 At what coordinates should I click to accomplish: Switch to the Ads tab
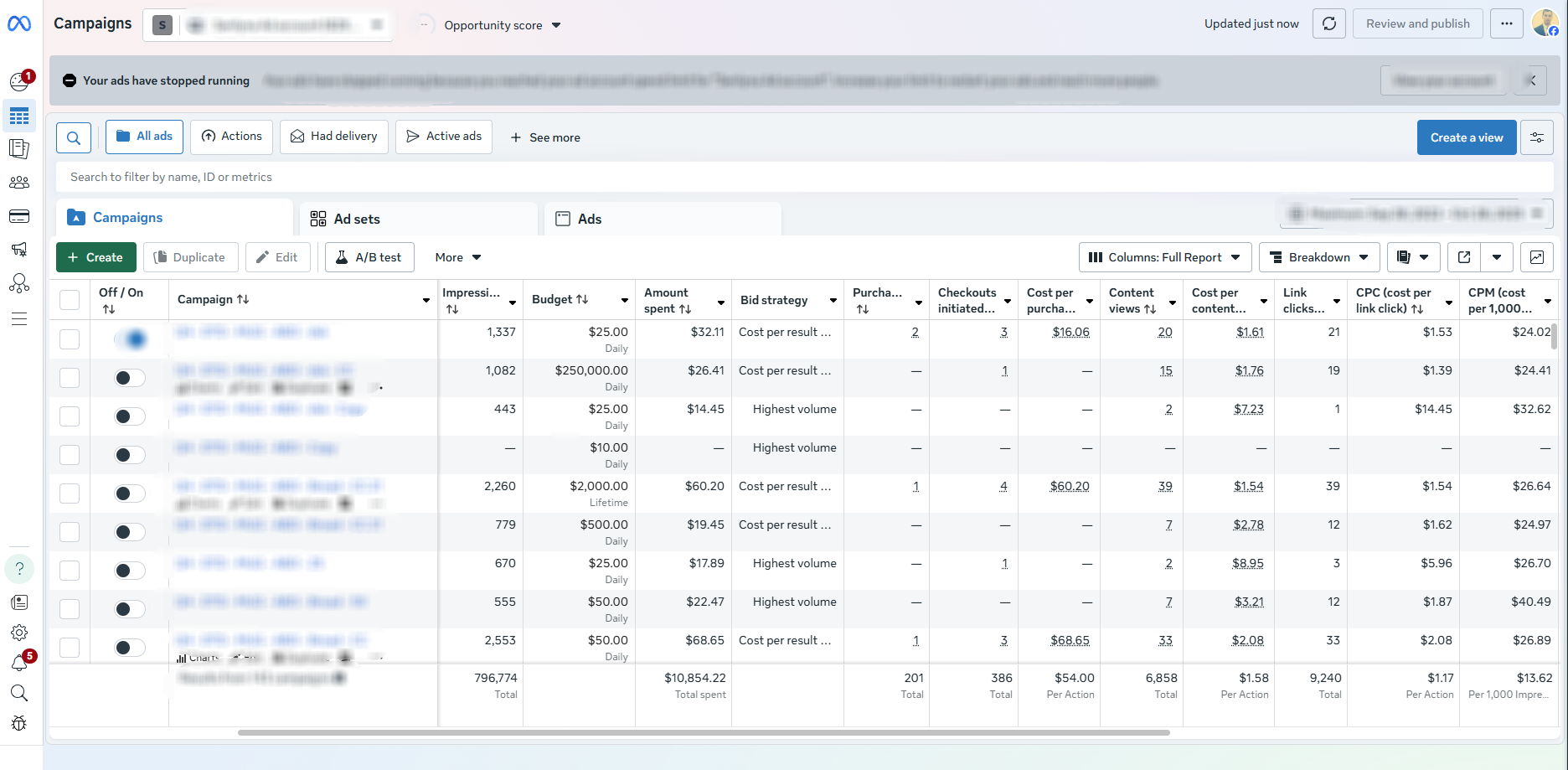point(589,219)
